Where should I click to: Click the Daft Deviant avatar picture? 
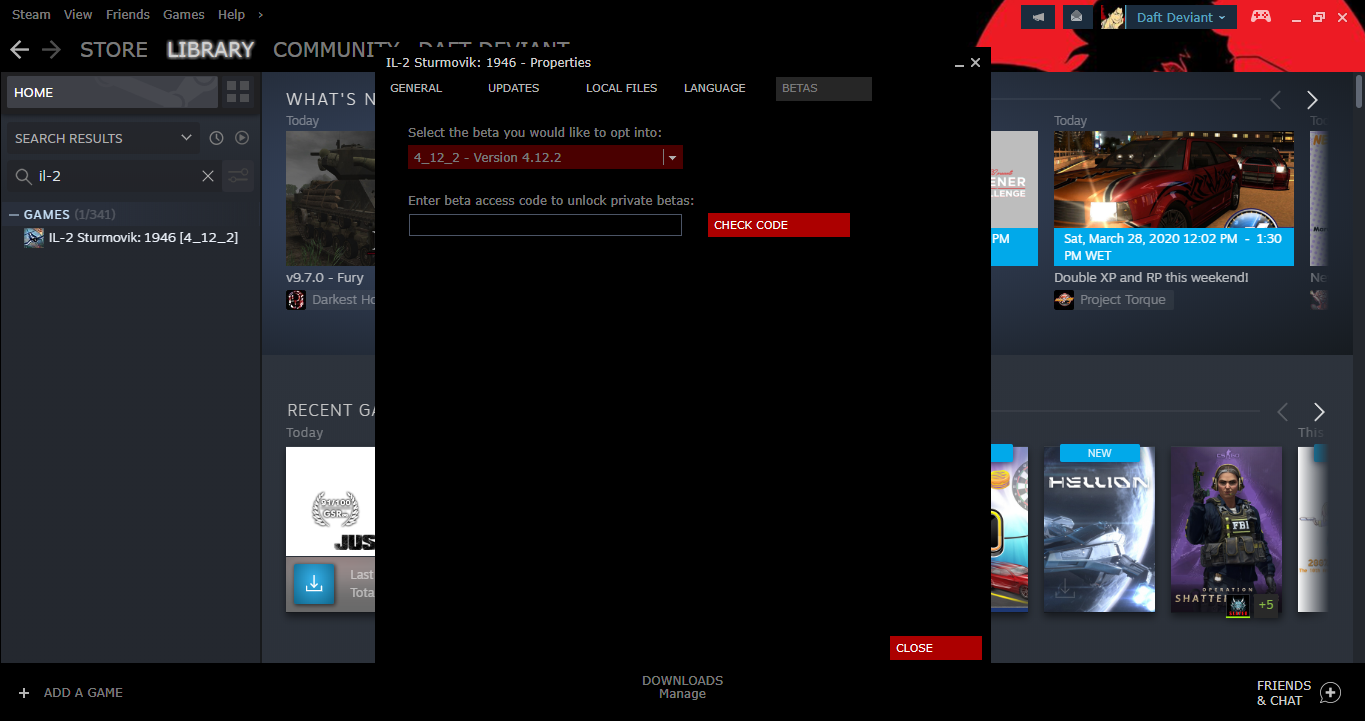click(1112, 17)
